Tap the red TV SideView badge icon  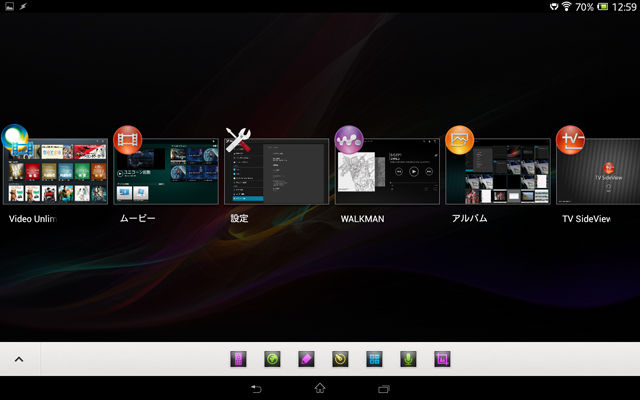pos(571,140)
